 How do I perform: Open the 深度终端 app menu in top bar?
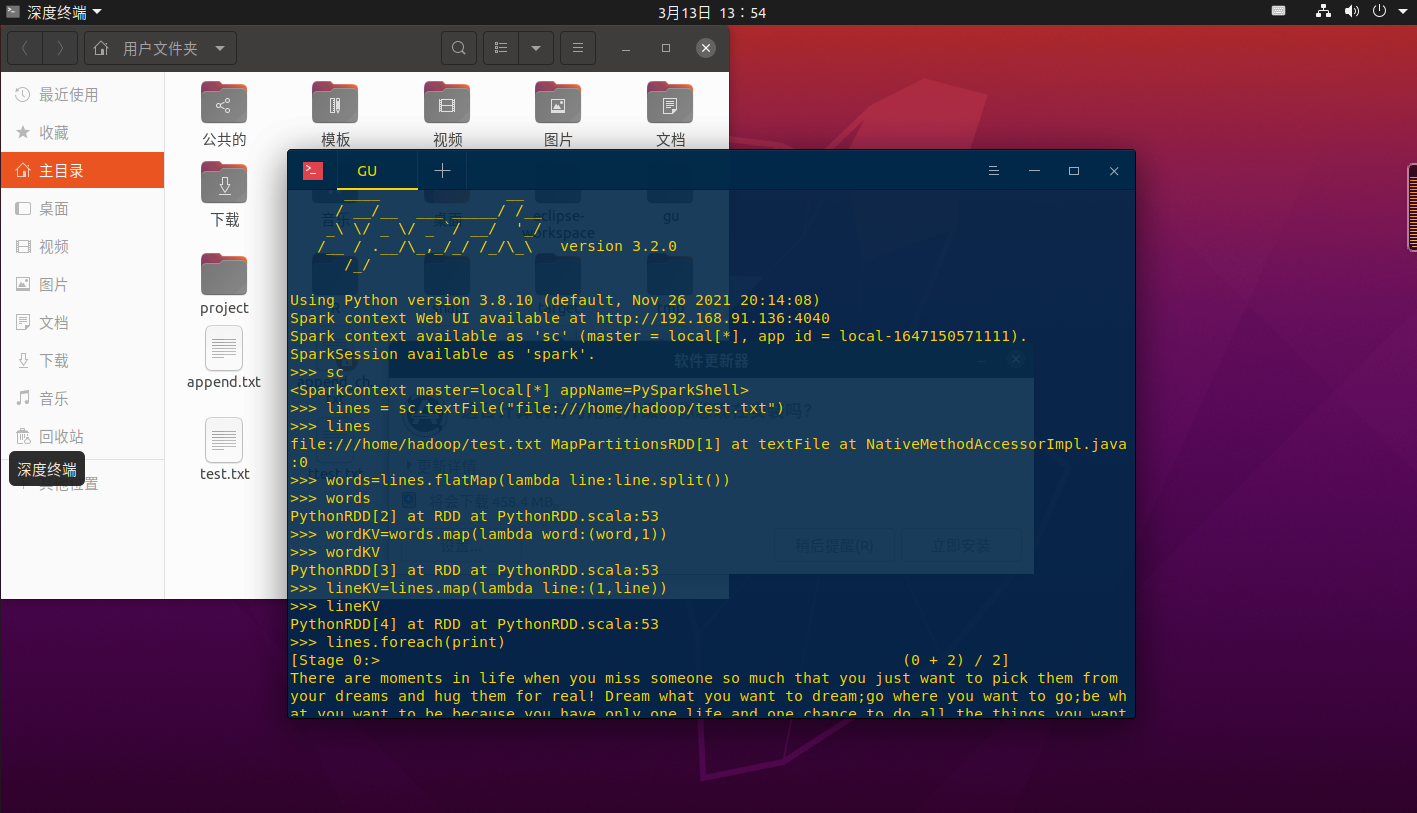click(54, 12)
